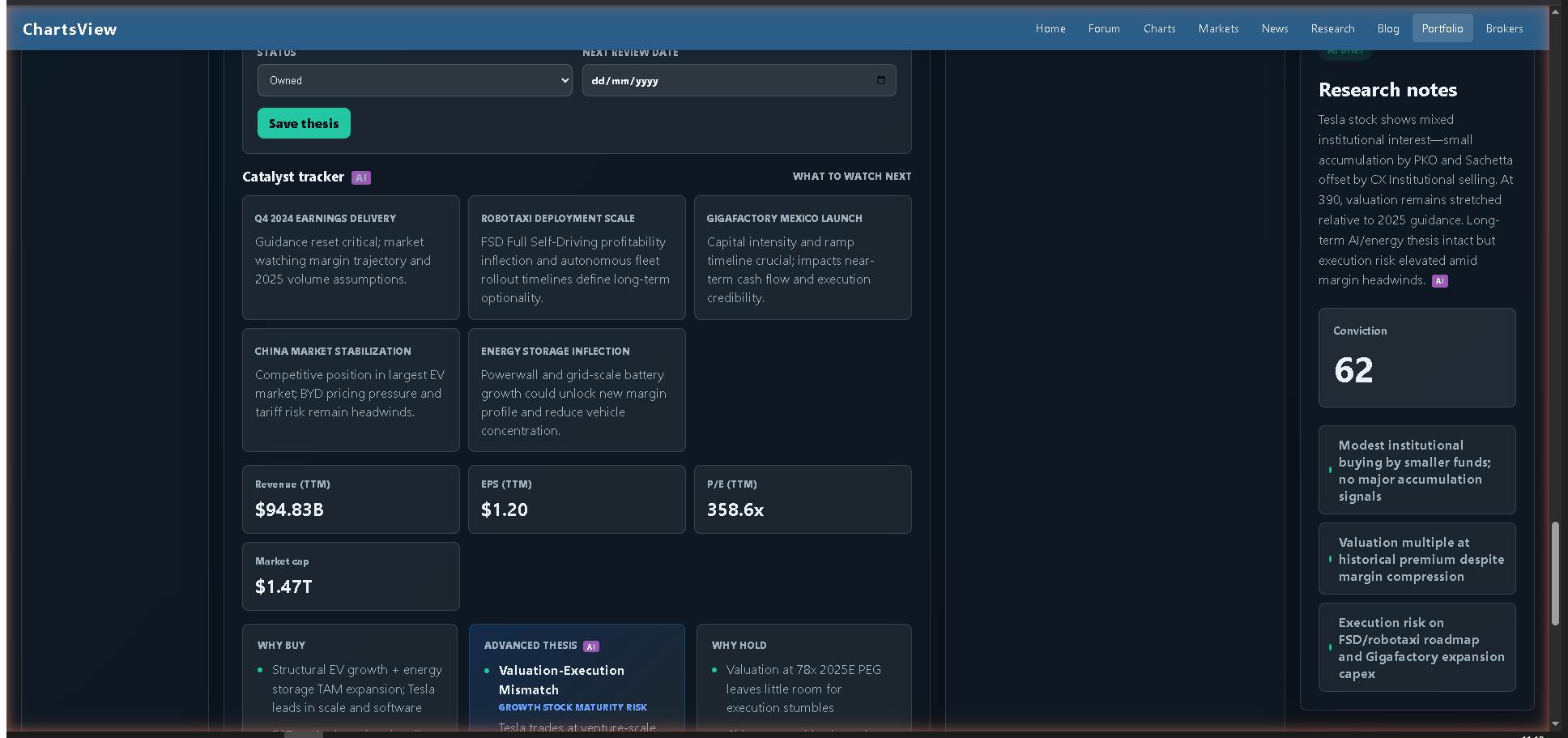Open the Forum nav item
1568x738 pixels.
1104,28
